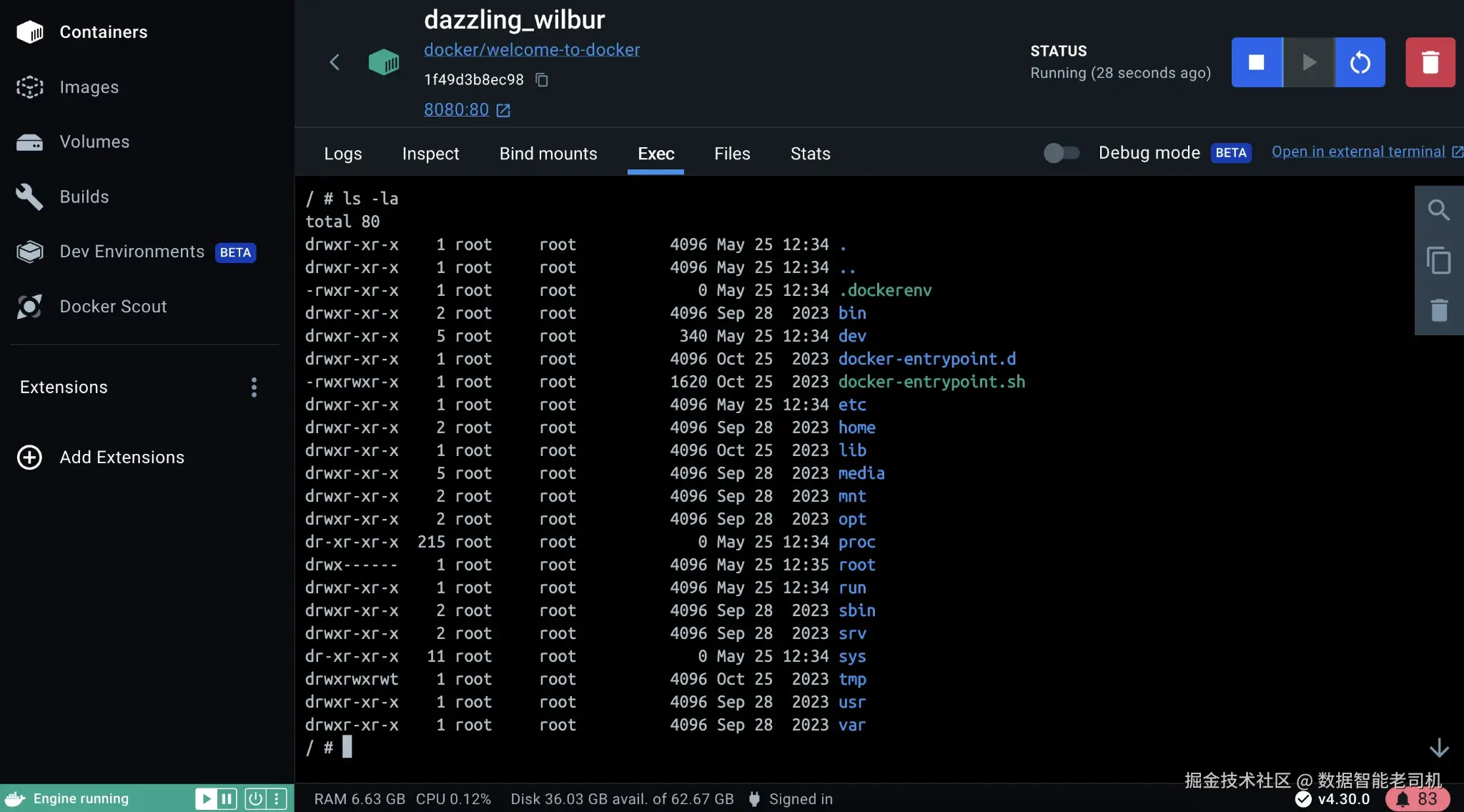Resume Docker engine with play icon

tap(206, 798)
